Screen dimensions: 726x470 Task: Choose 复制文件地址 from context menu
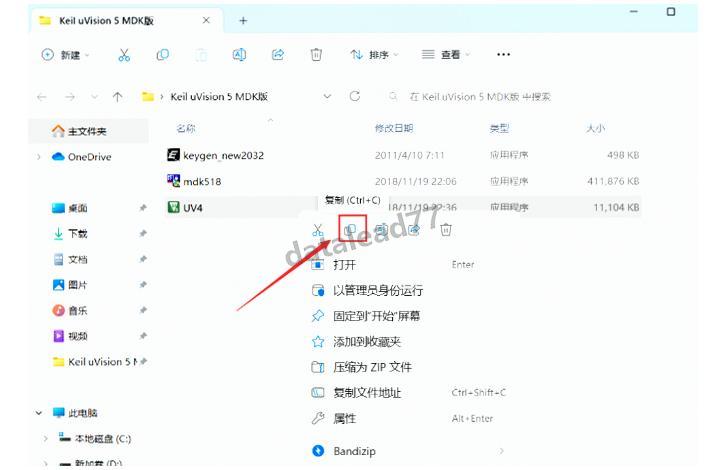(x=367, y=393)
